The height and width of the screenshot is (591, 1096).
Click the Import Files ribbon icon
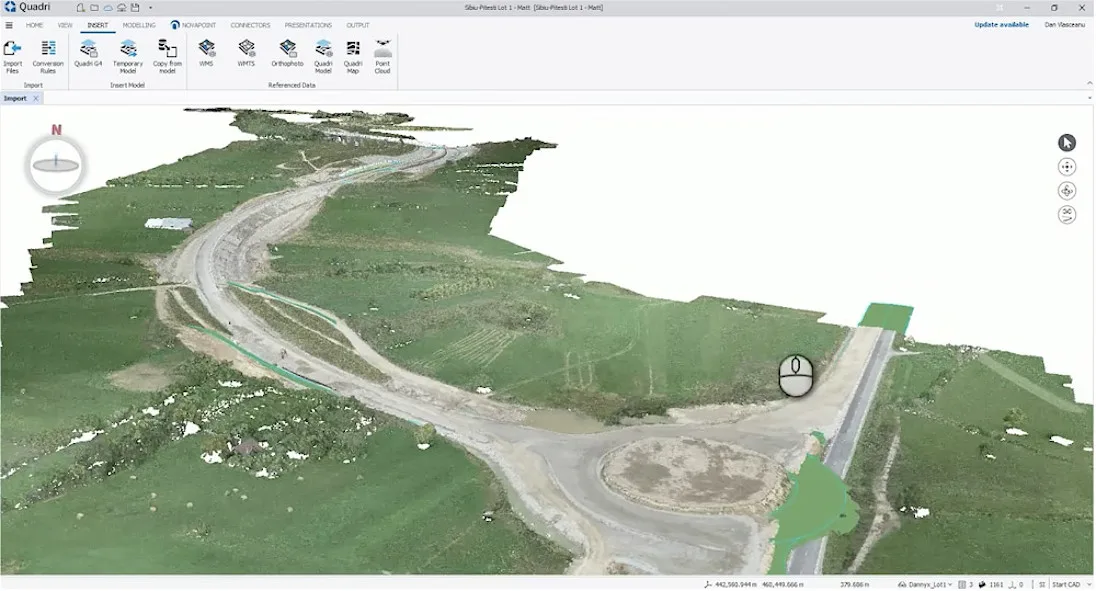pyautogui.click(x=12, y=57)
